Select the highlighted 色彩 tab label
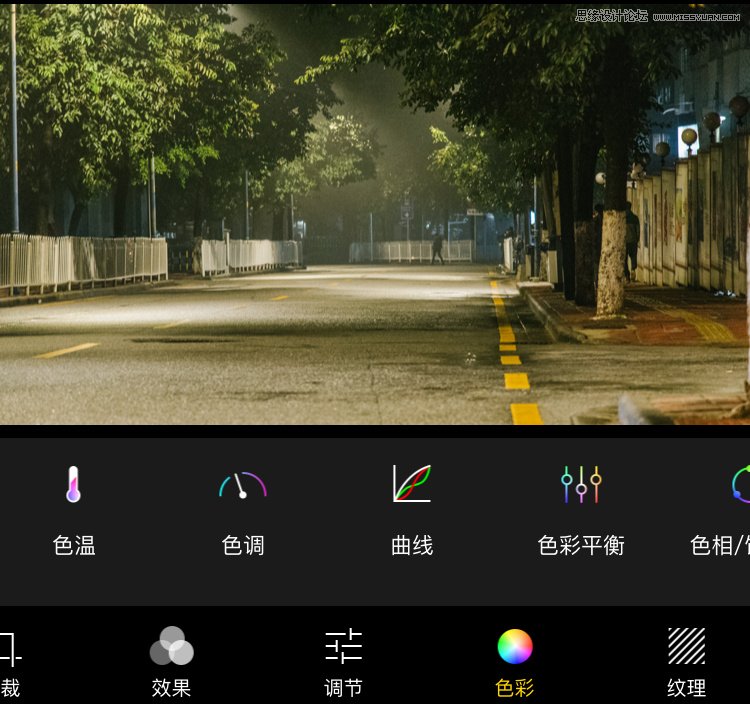 (515, 688)
